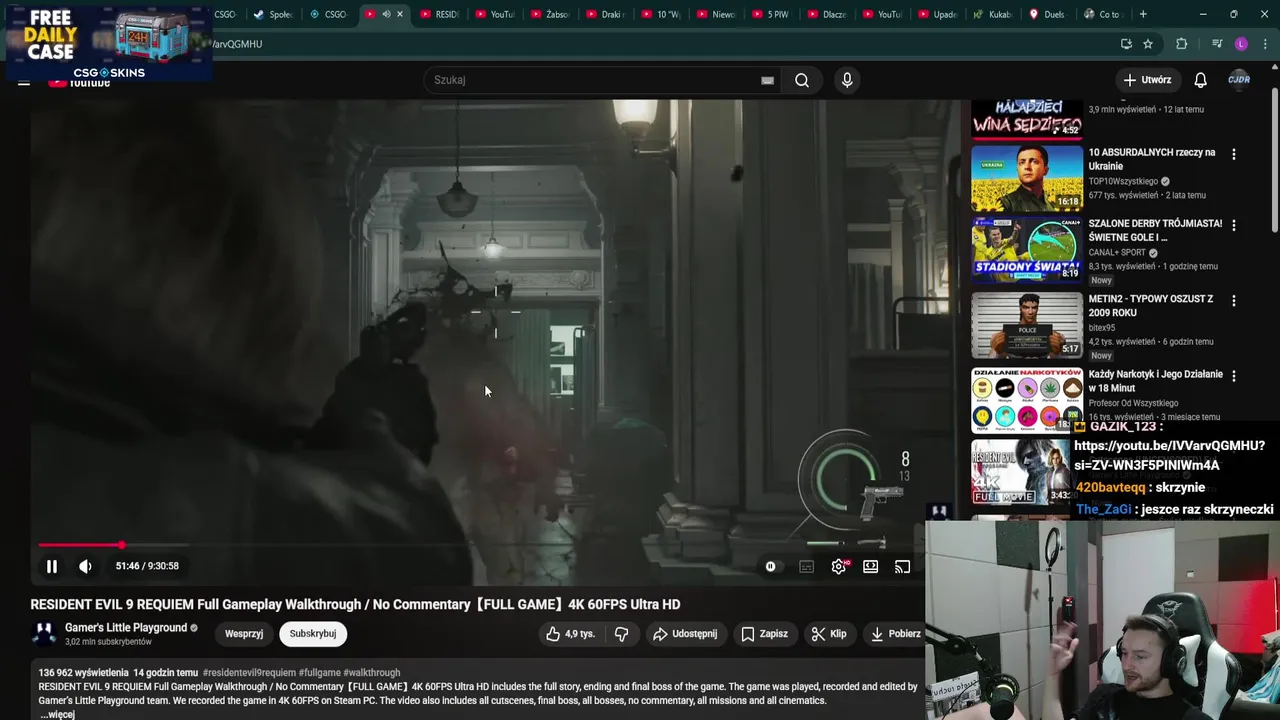
Task: Open HALAPDZIECI WINA SĘDZIEGO thumbnail
Action: coord(1027,119)
